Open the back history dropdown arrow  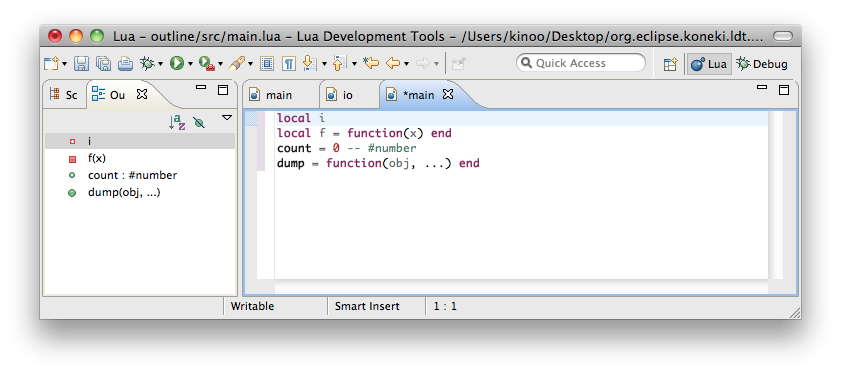tap(406, 64)
